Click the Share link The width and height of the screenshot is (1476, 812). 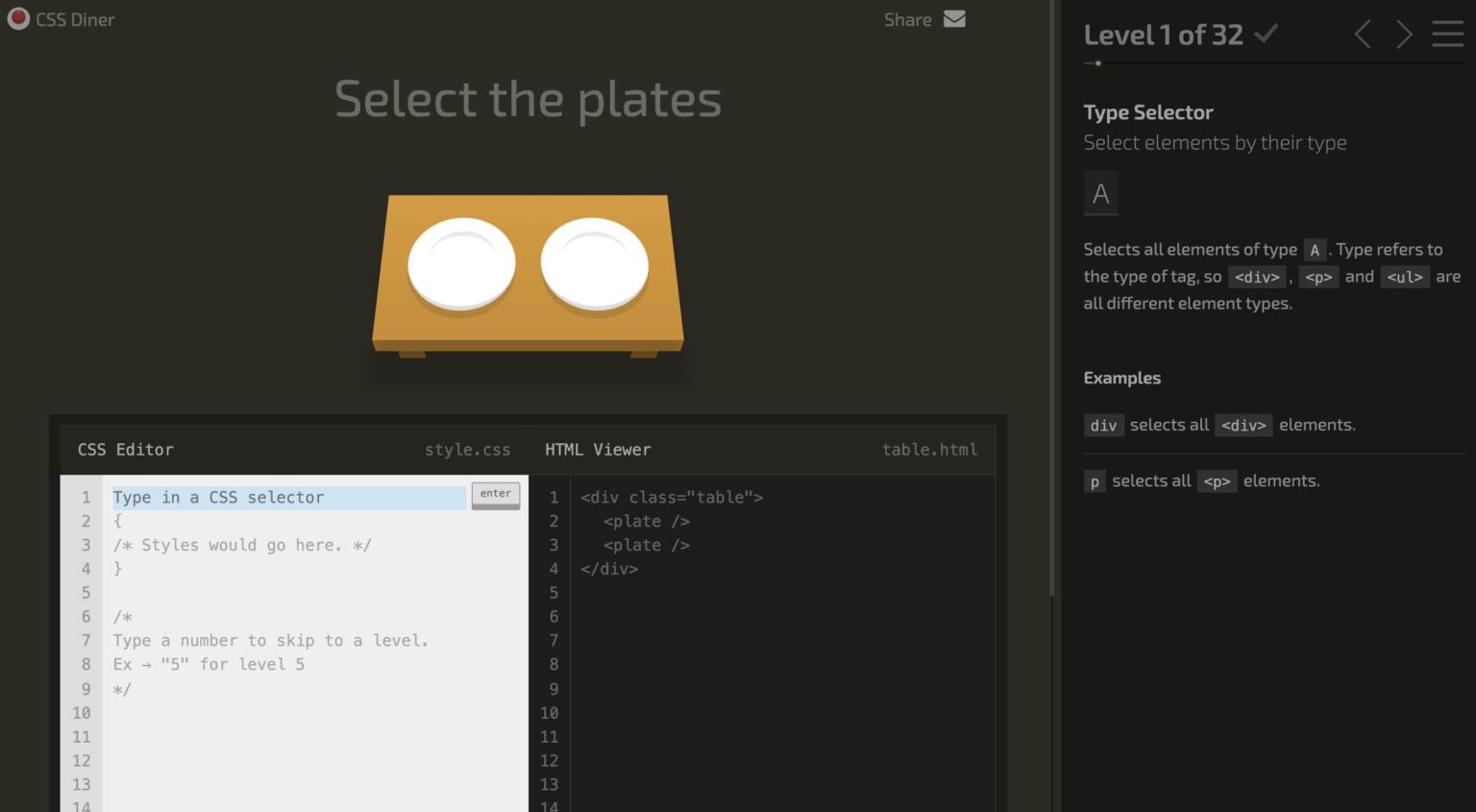click(907, 20)
